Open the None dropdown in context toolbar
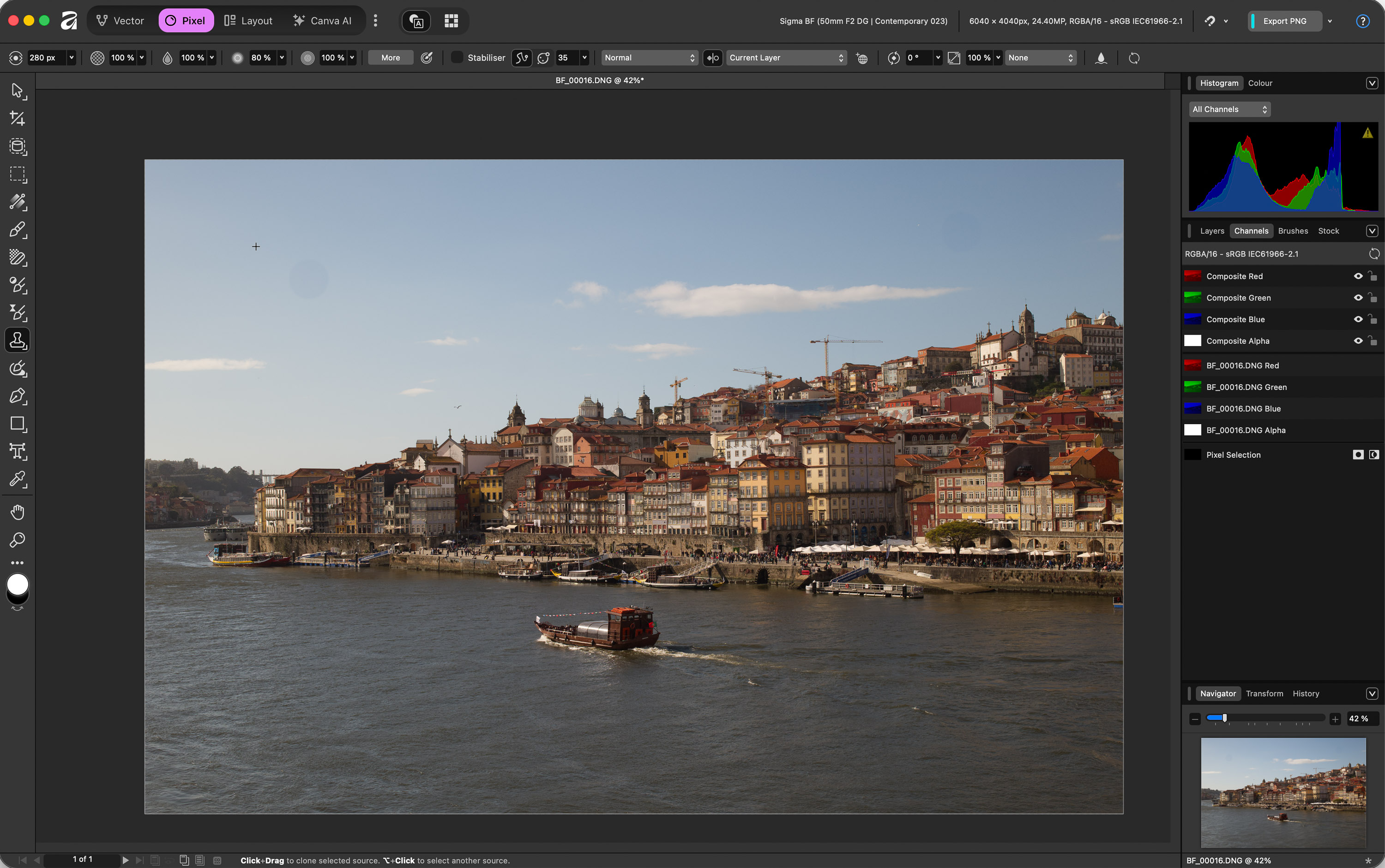This screenshot has width=1385, height=868. [1041, 58]
